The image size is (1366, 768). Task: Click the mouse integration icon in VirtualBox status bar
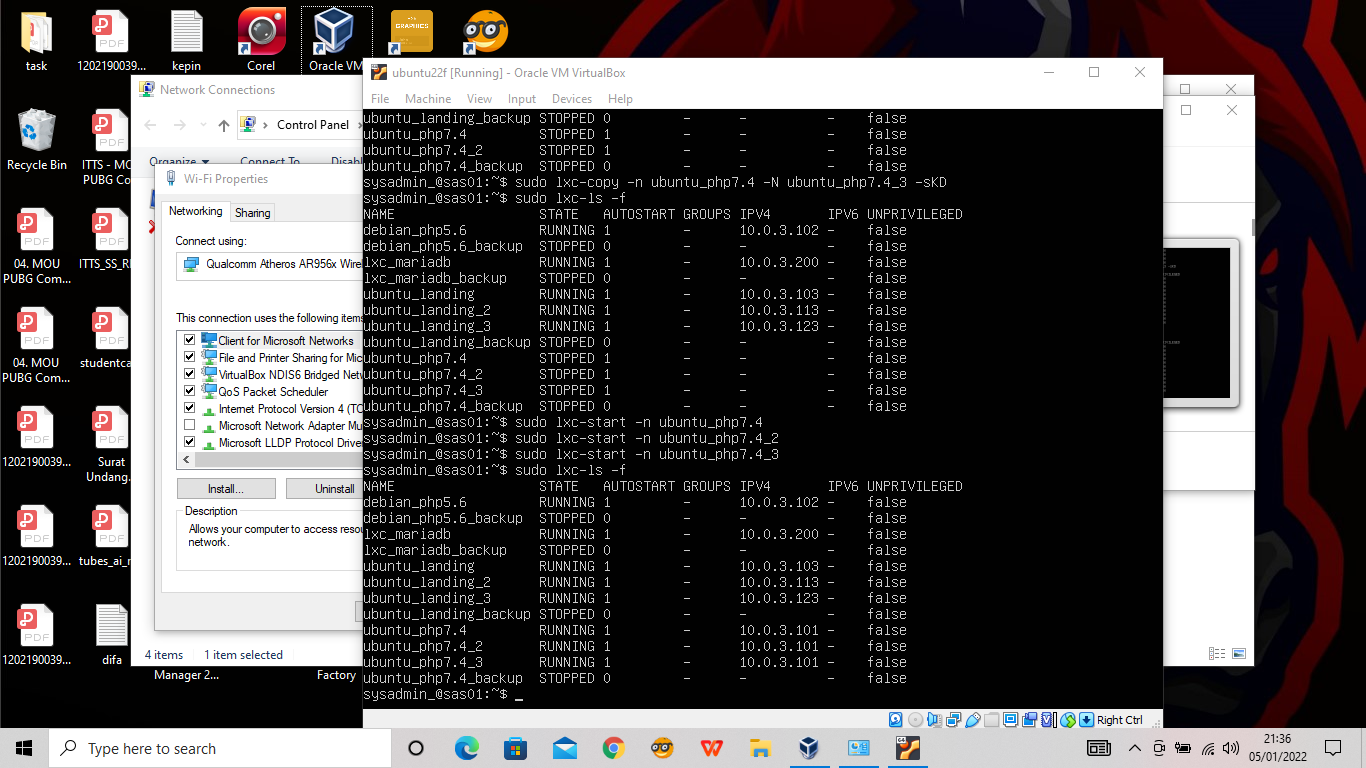pos(1068,720)
